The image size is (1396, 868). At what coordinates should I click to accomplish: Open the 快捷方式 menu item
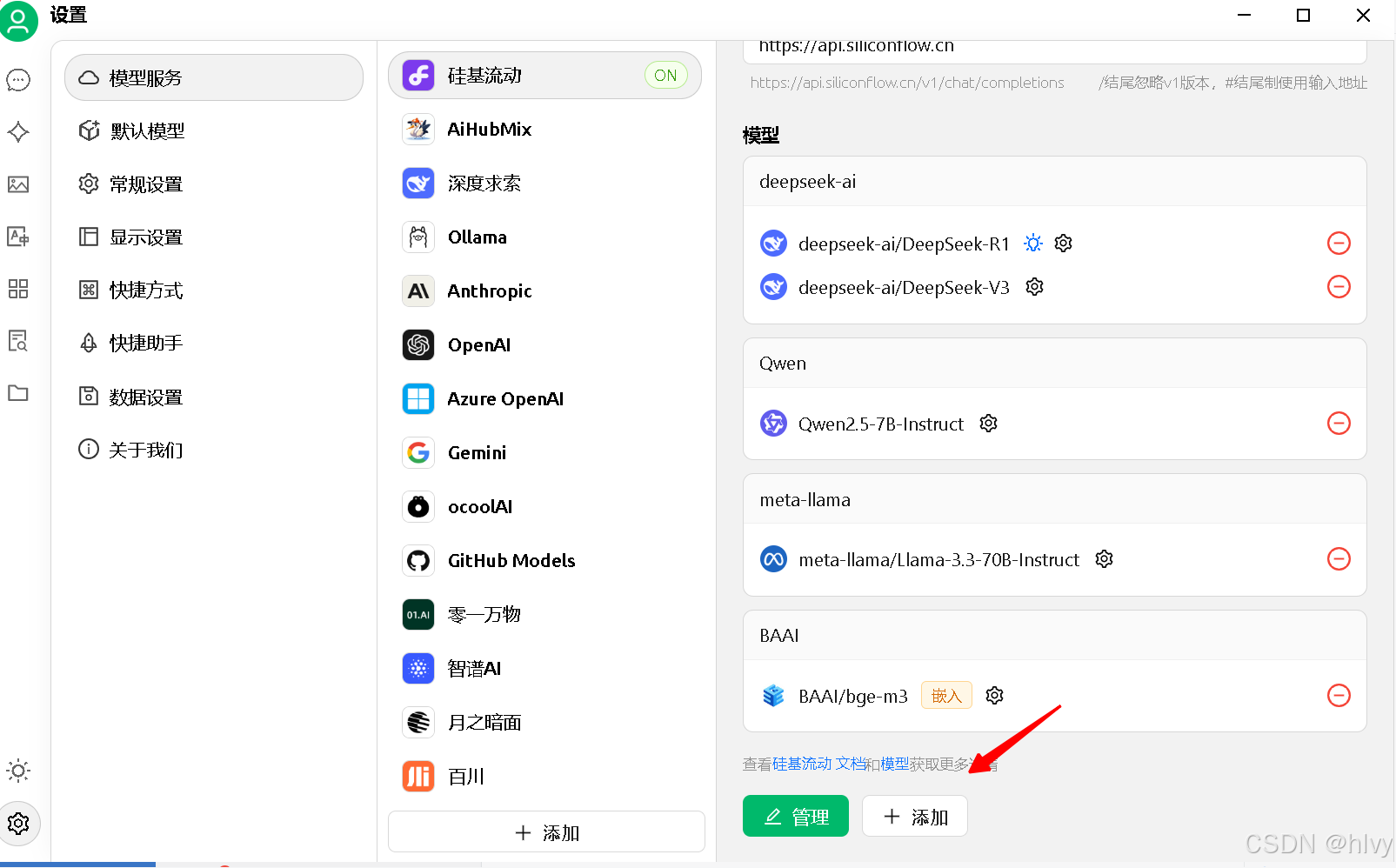[x=214, y=290]
